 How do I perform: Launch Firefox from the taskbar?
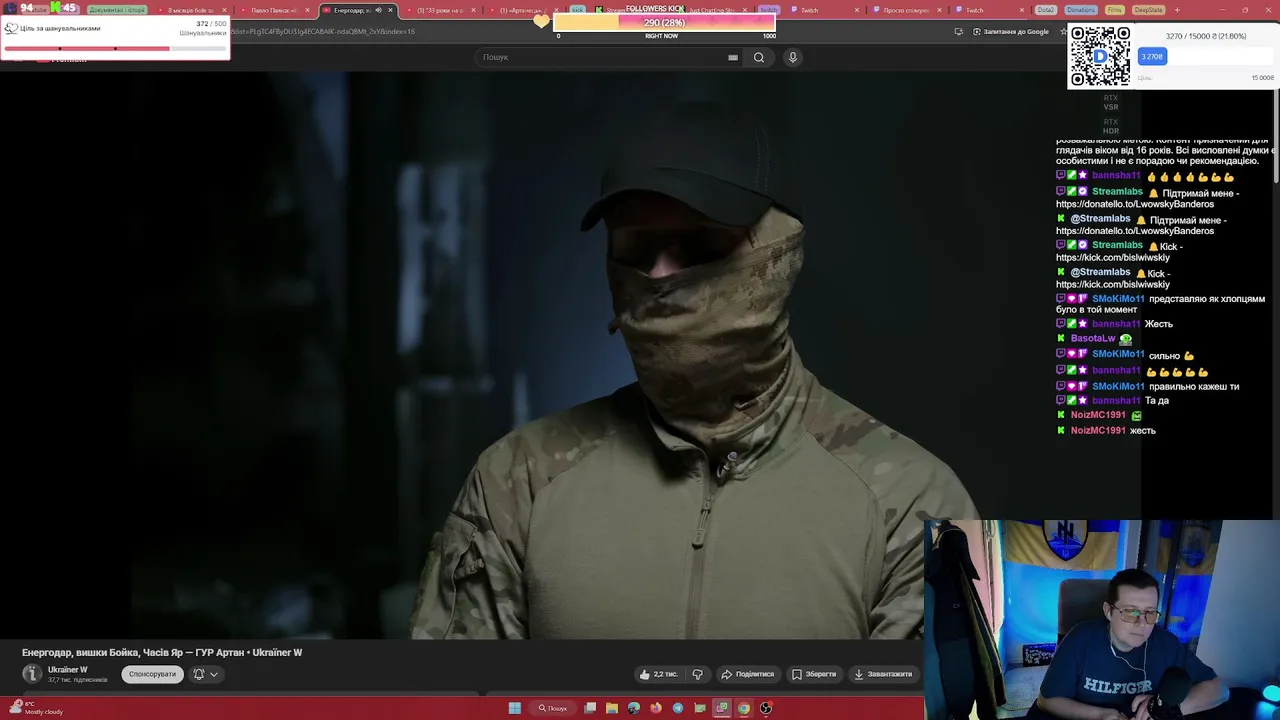(656, 708)
